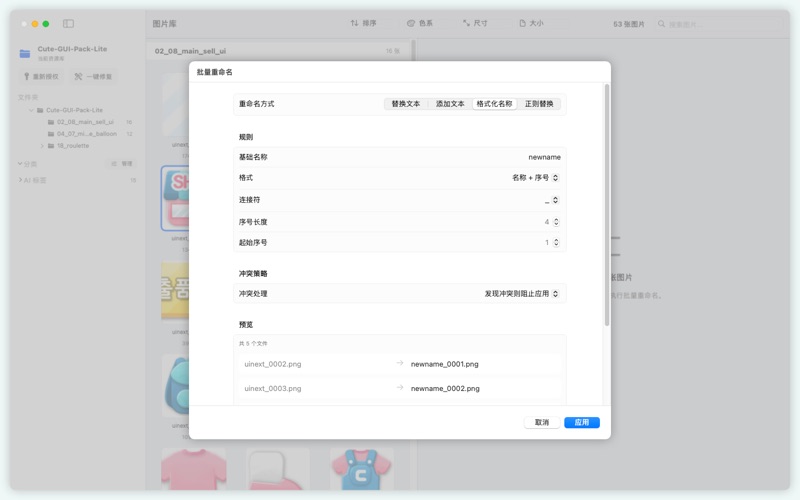Click the 序号长度 value 4
The image size is (800, 500).
pos(546,222)
